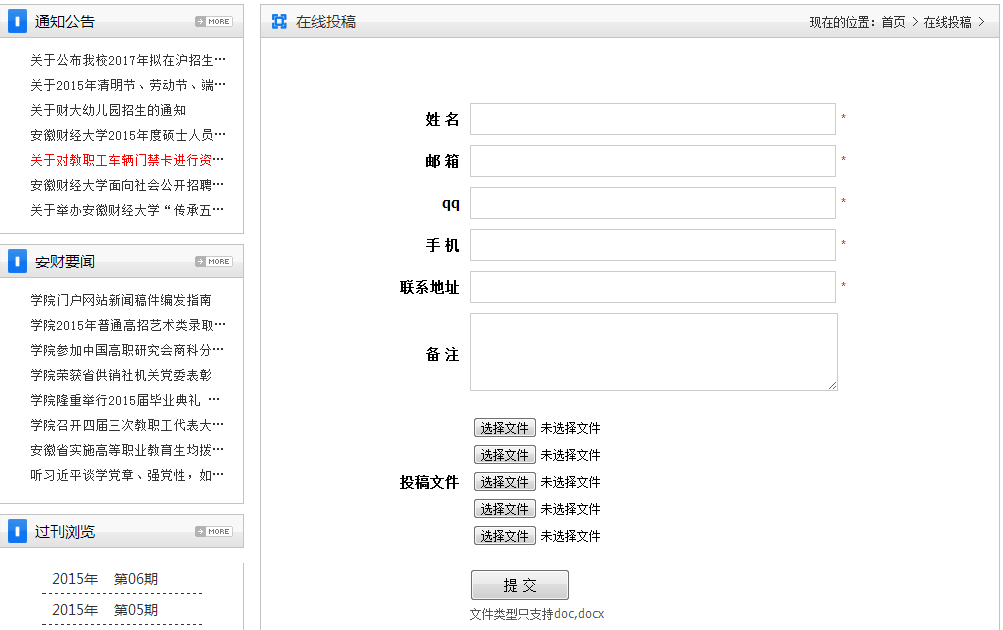Open red notice 关于对教职工车辆门禁卡

(127, 160)
